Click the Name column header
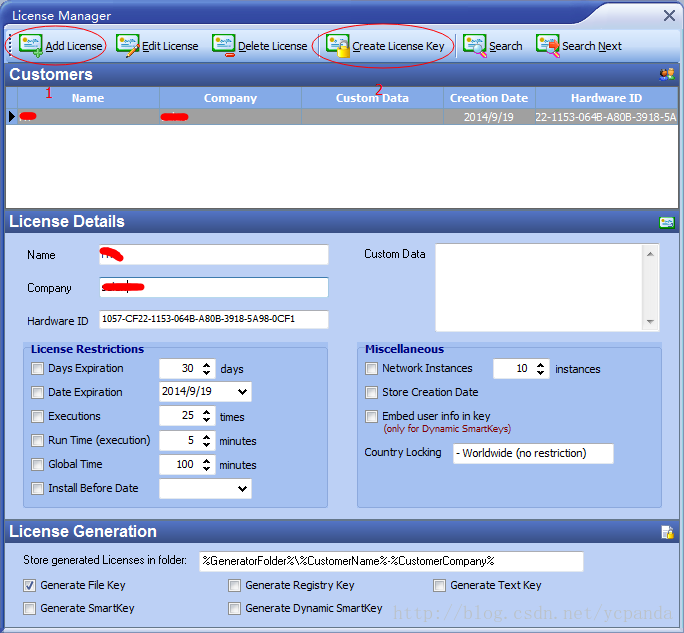The height and width of the screenshot is (633, 684). [88, 98]
